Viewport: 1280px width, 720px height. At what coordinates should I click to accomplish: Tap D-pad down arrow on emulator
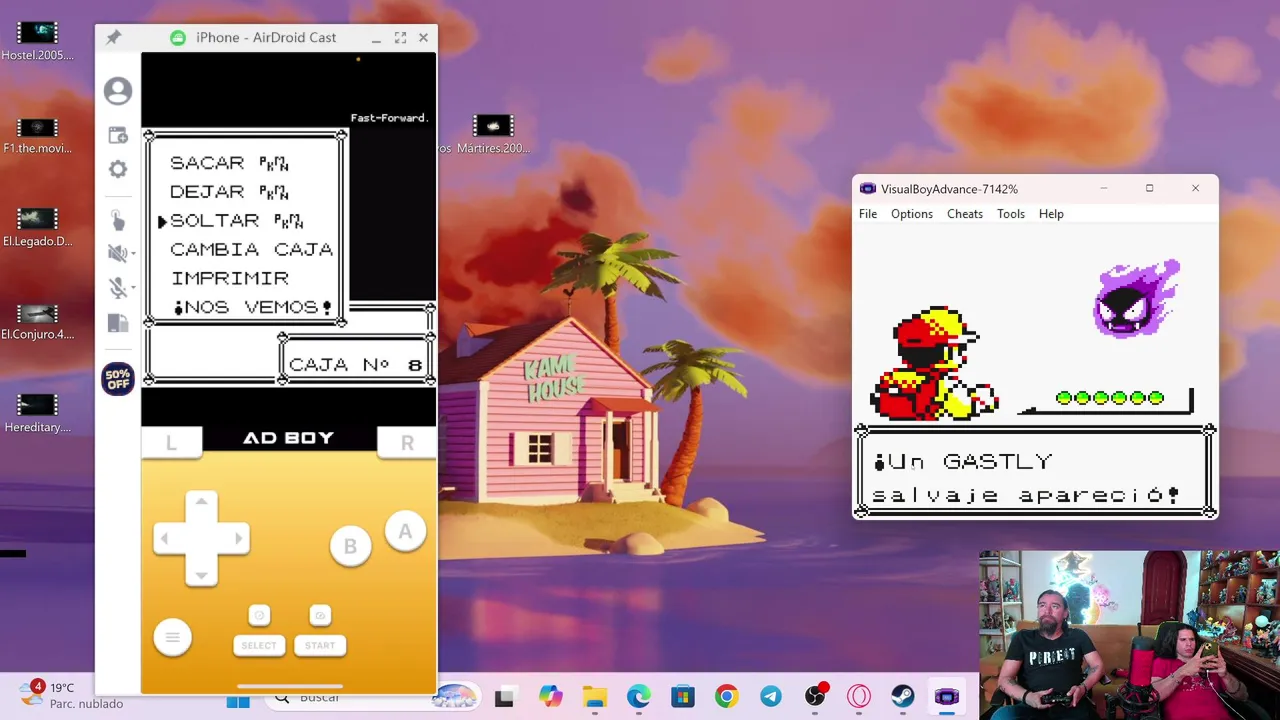point(201,574)
